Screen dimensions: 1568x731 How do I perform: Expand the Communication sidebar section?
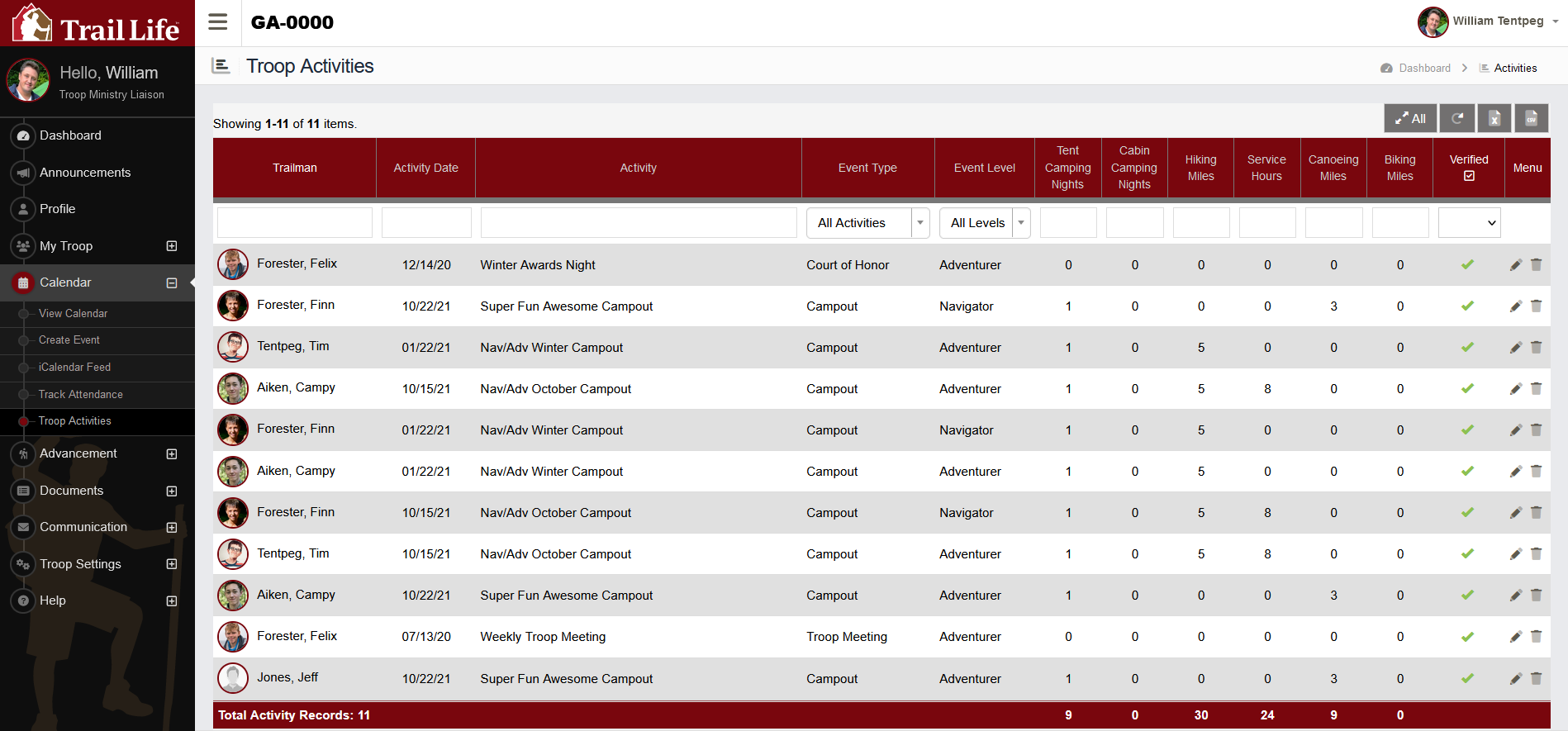point(172,527)
